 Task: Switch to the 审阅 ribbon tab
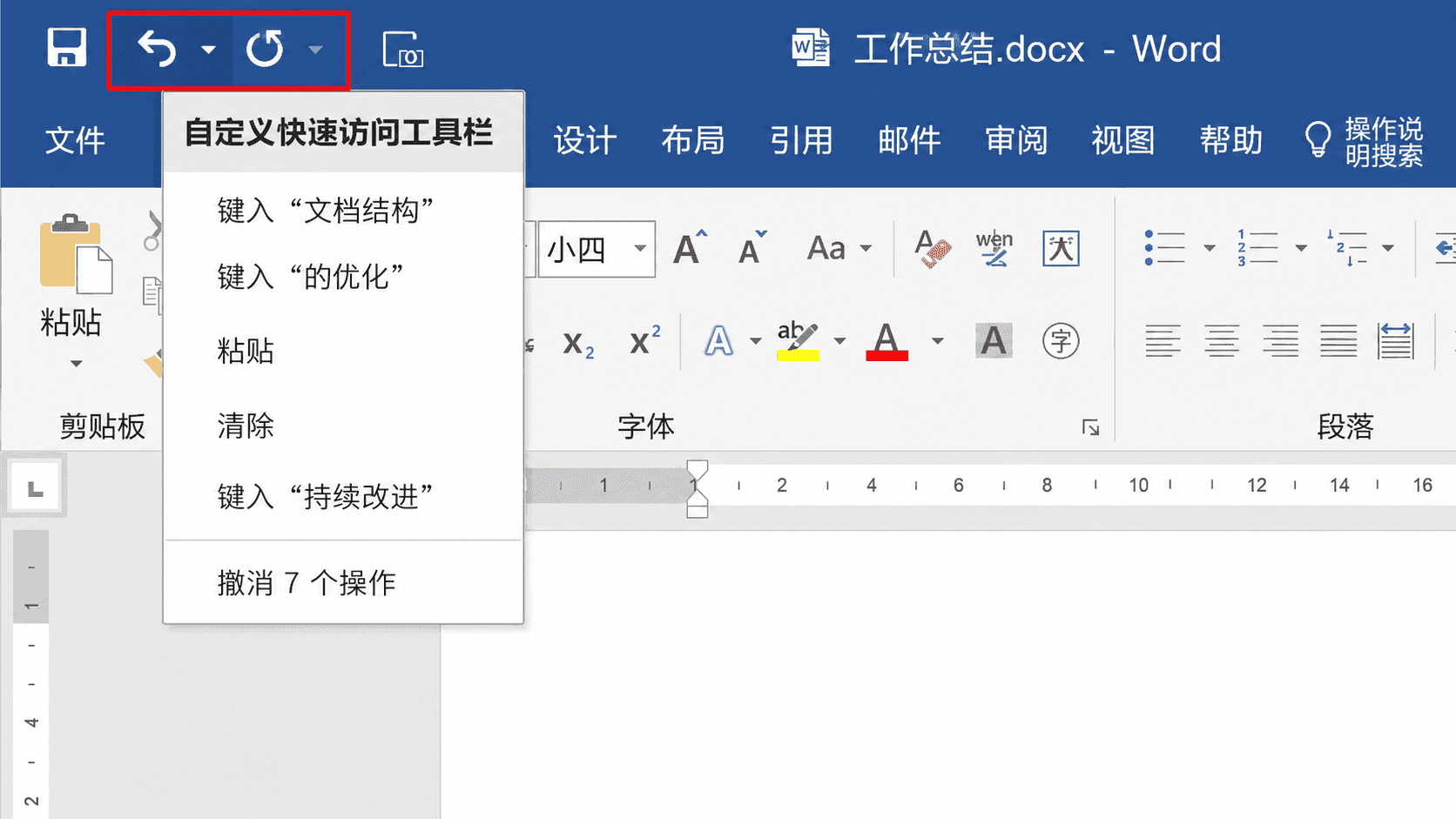1016,139
